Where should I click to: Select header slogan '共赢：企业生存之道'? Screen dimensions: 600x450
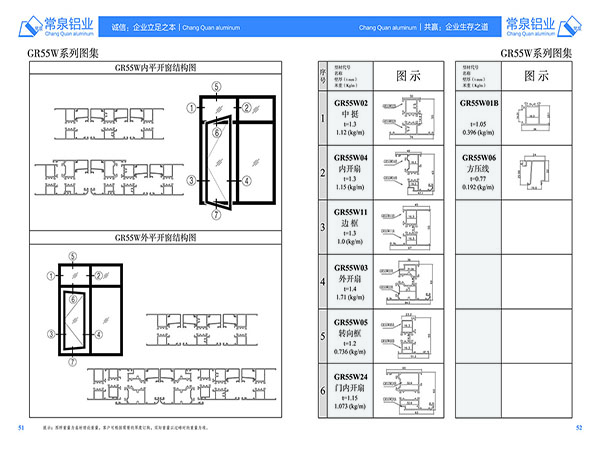[456, 27]
